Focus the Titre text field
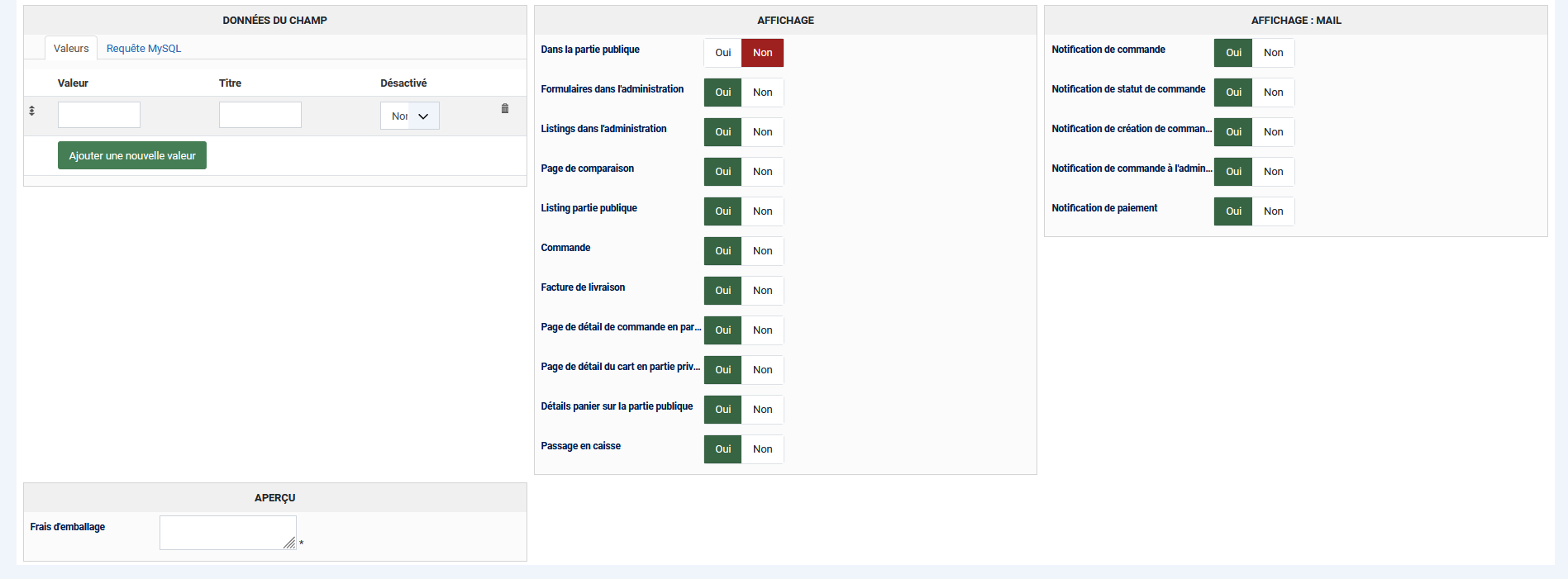The image size is (1568, 579). pos(260,116)
